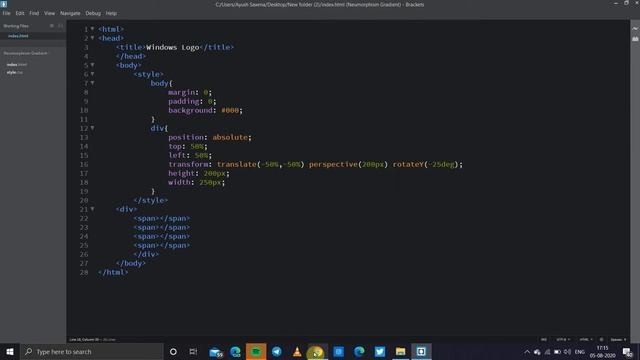The height and width of the screenshot is (360, 640).
Task: Click Brackets icon on taskbar
Action: click(x=421, y=351)
